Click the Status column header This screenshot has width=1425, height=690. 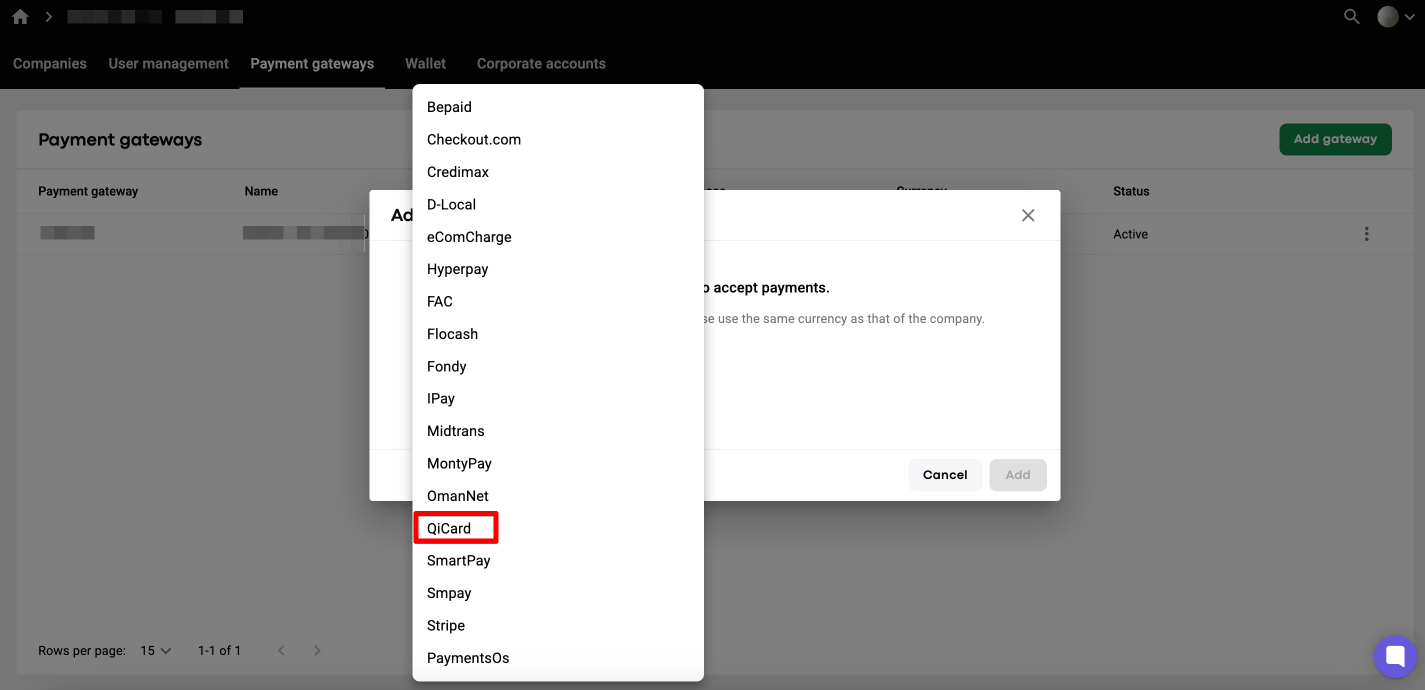point(1131,191)
